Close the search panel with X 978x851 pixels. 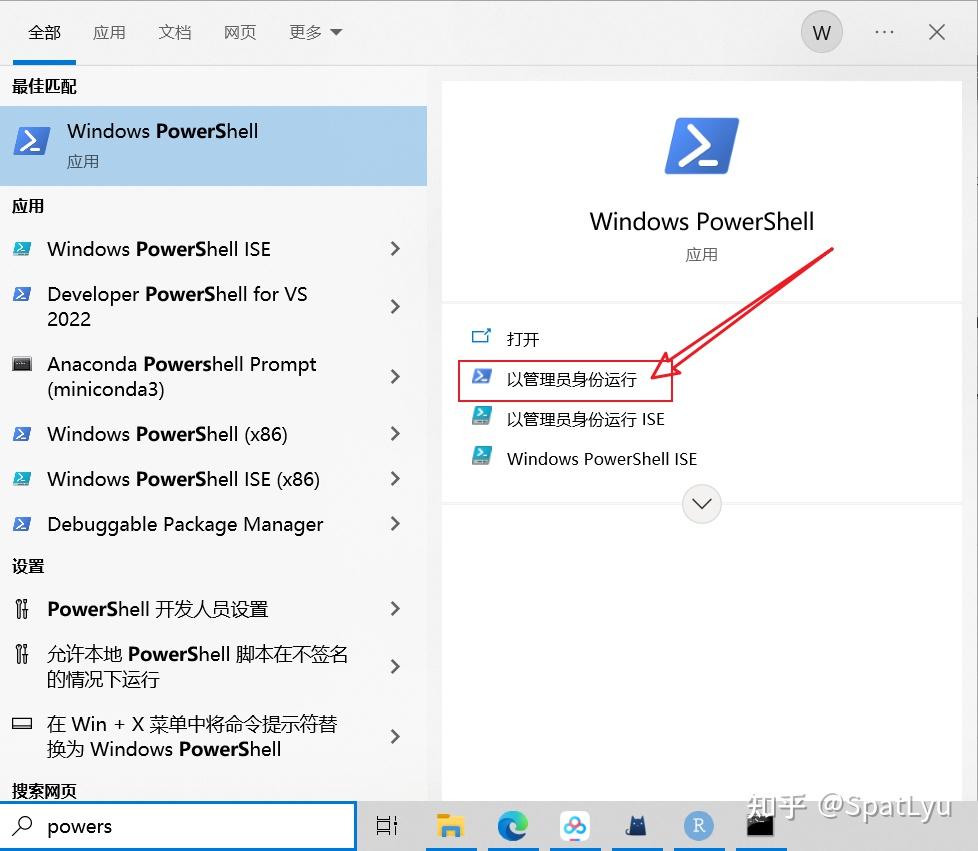(936, 32)
